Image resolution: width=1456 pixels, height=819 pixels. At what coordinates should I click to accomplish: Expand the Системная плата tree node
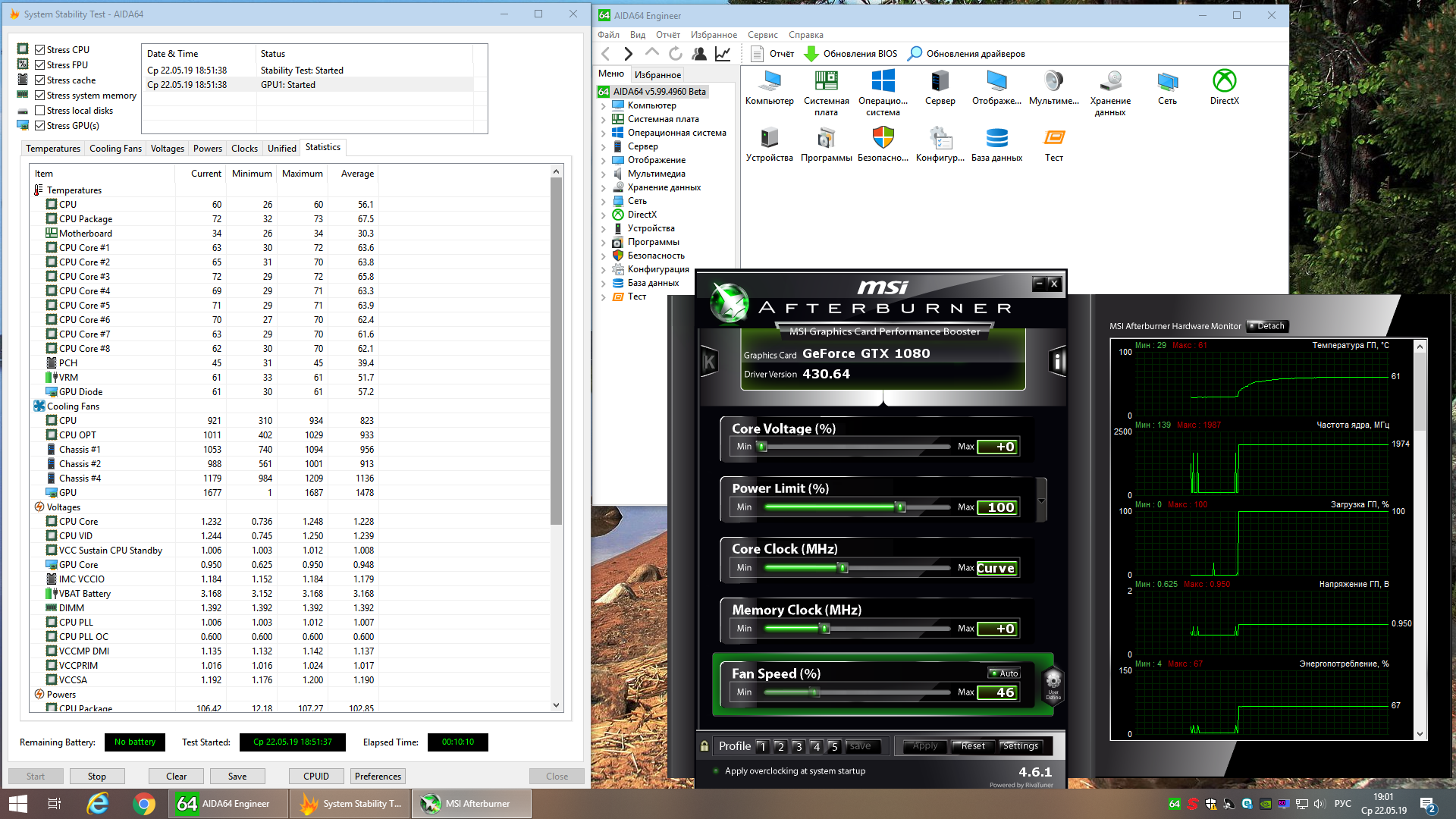604,120
